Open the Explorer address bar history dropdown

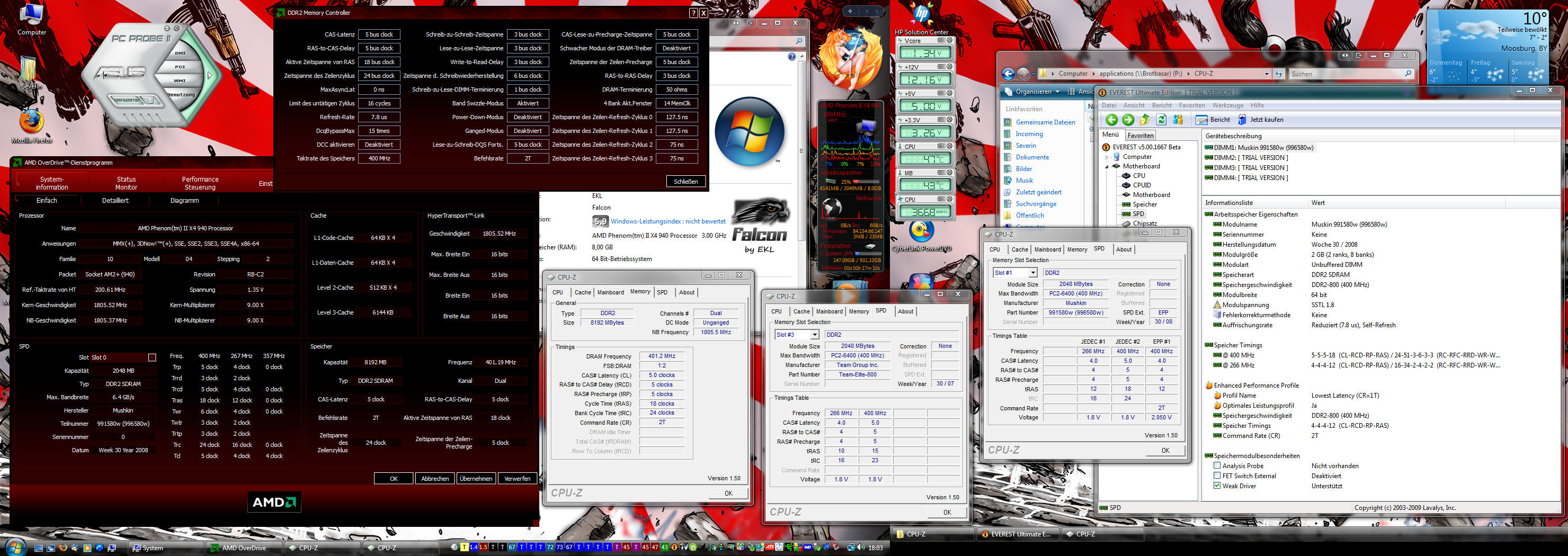1267,74
